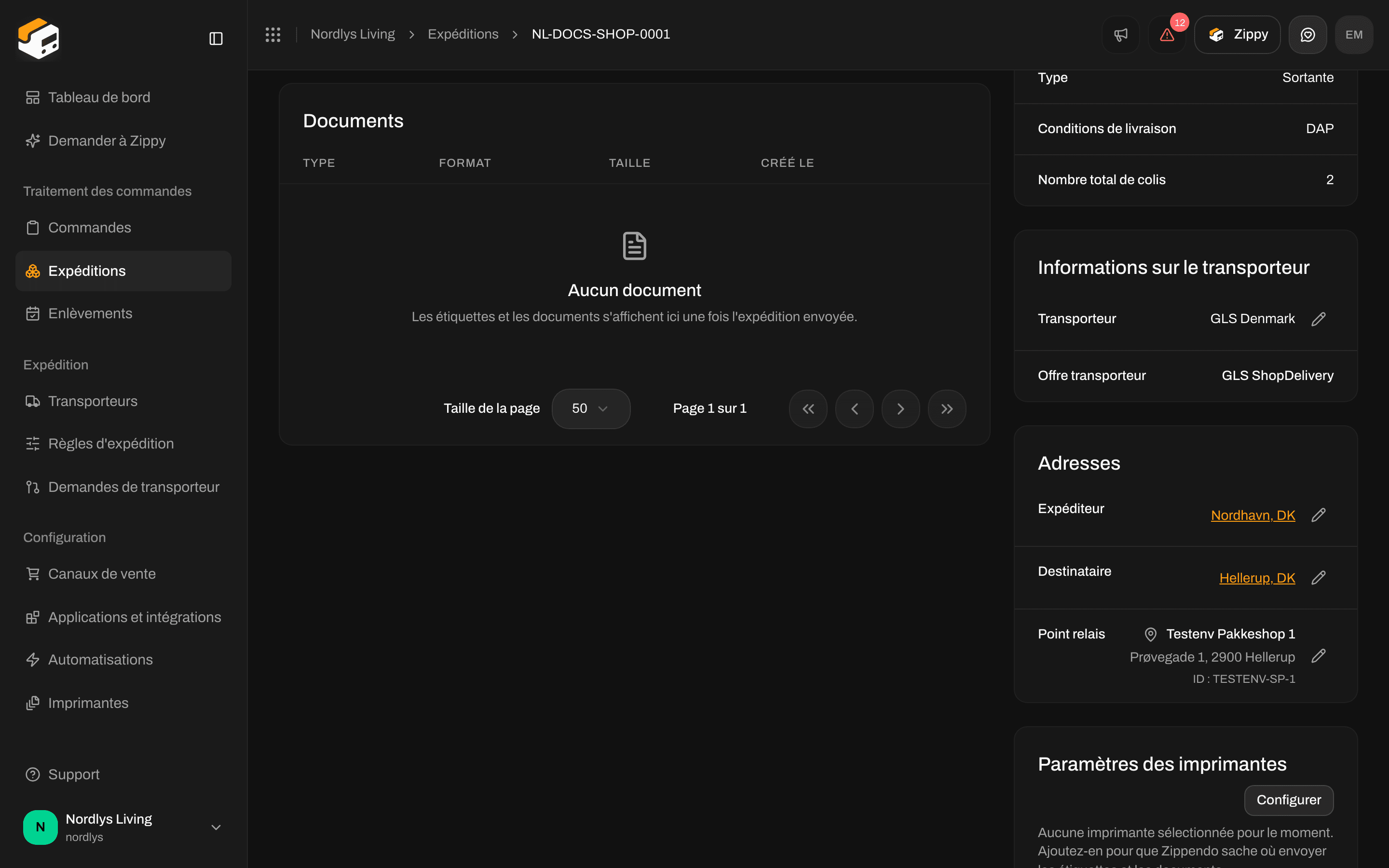Go to first documents page

click(x=808, y=409)
